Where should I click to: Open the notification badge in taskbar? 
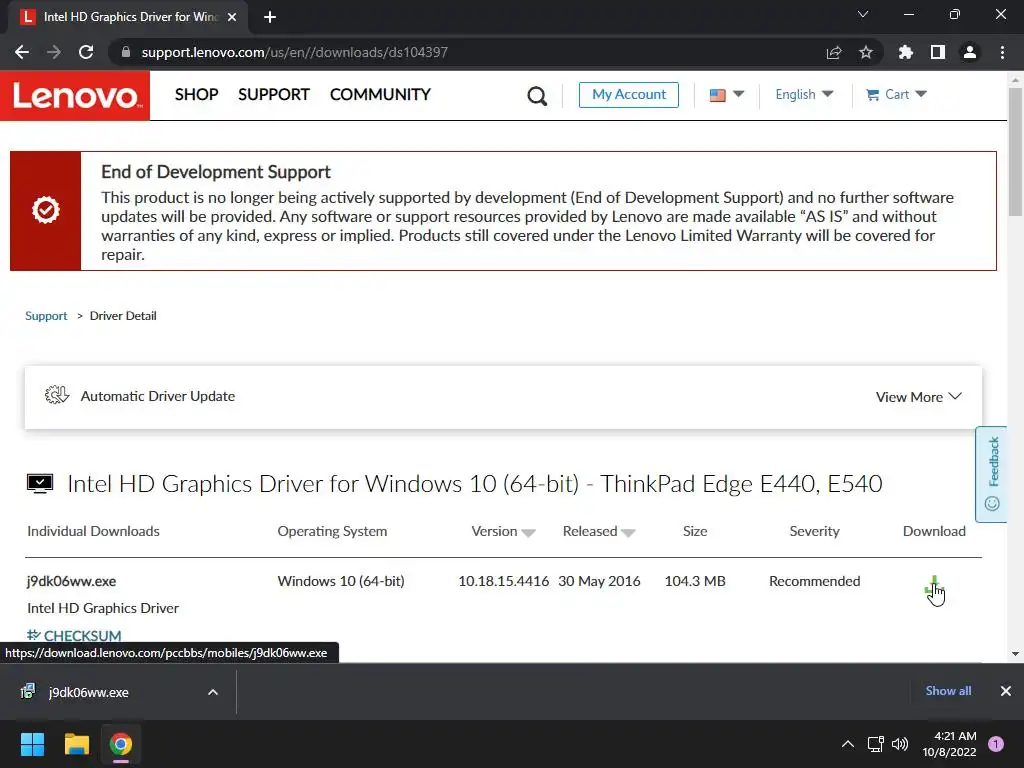(996, 744)
